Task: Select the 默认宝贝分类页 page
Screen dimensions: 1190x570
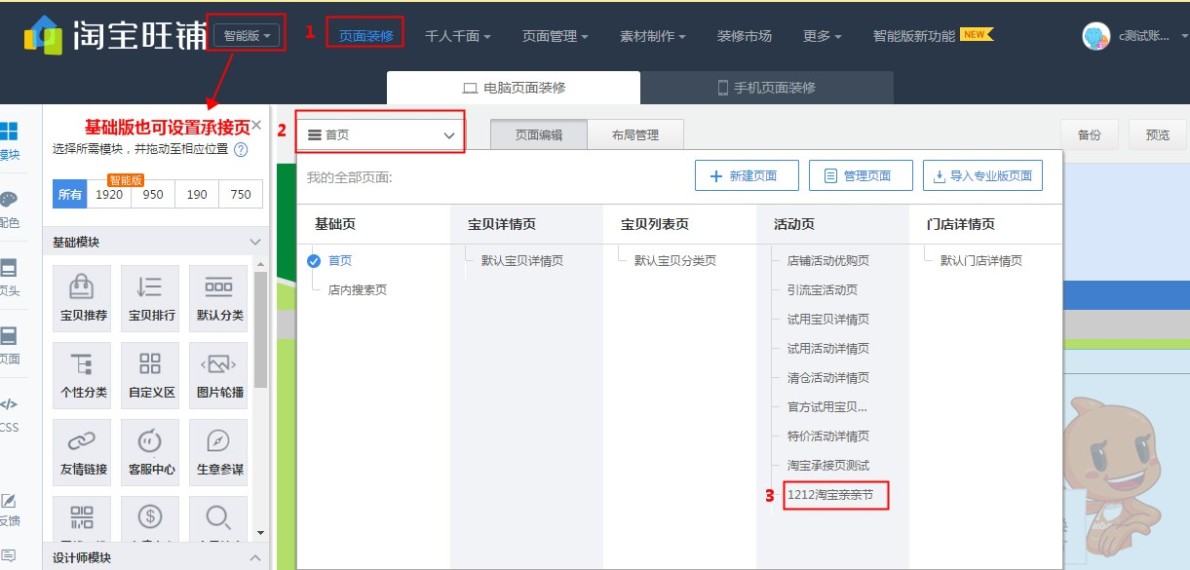Action: (675, 260)
